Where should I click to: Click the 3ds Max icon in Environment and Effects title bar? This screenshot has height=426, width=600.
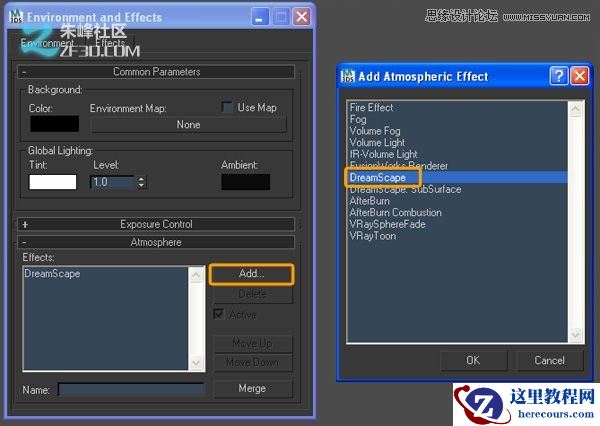16,16
